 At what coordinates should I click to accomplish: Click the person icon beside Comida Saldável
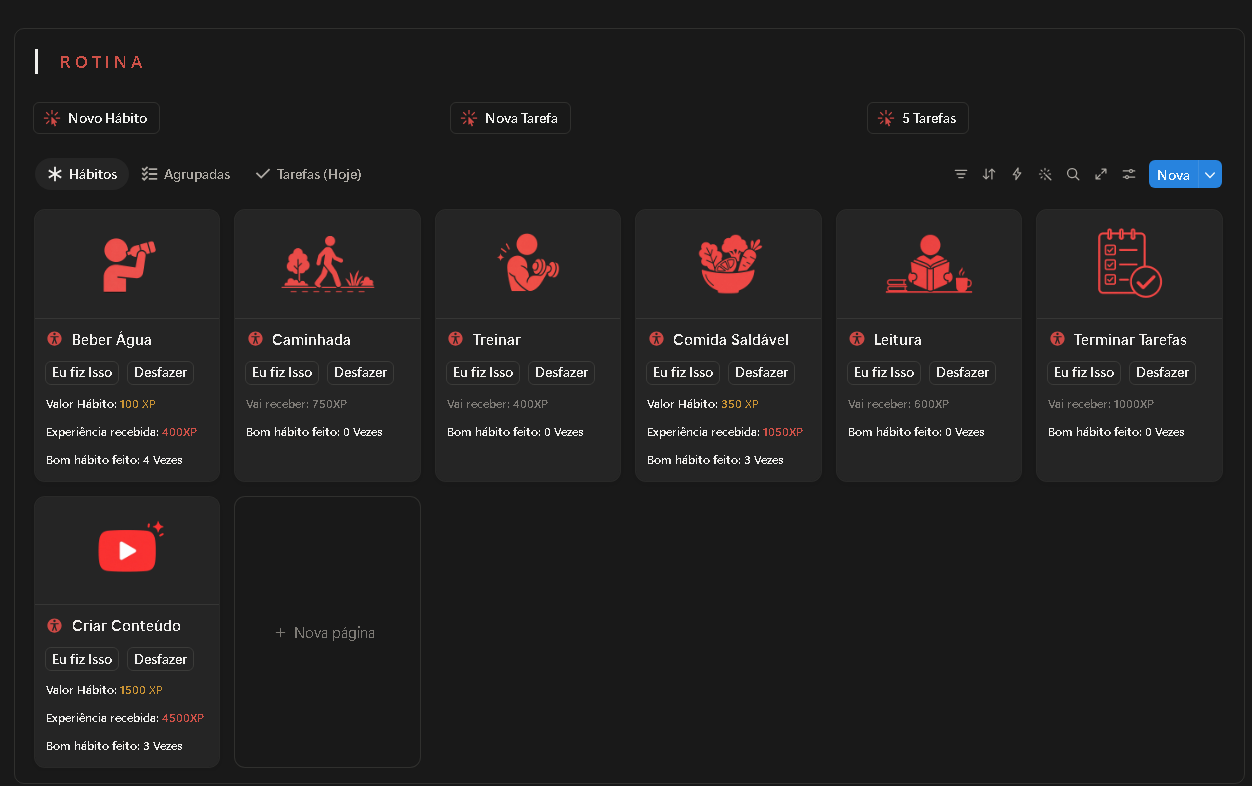pos(656,339)
